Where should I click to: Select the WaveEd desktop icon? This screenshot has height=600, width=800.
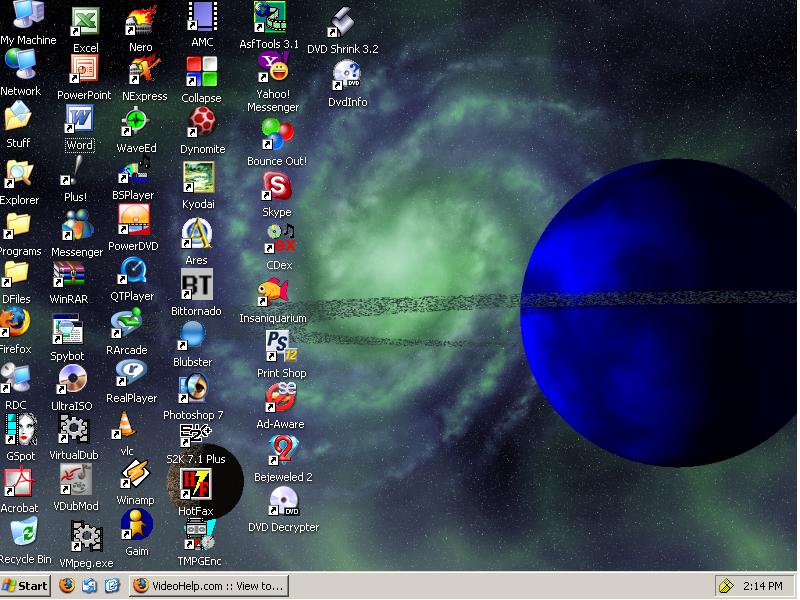tap(136, 121)
